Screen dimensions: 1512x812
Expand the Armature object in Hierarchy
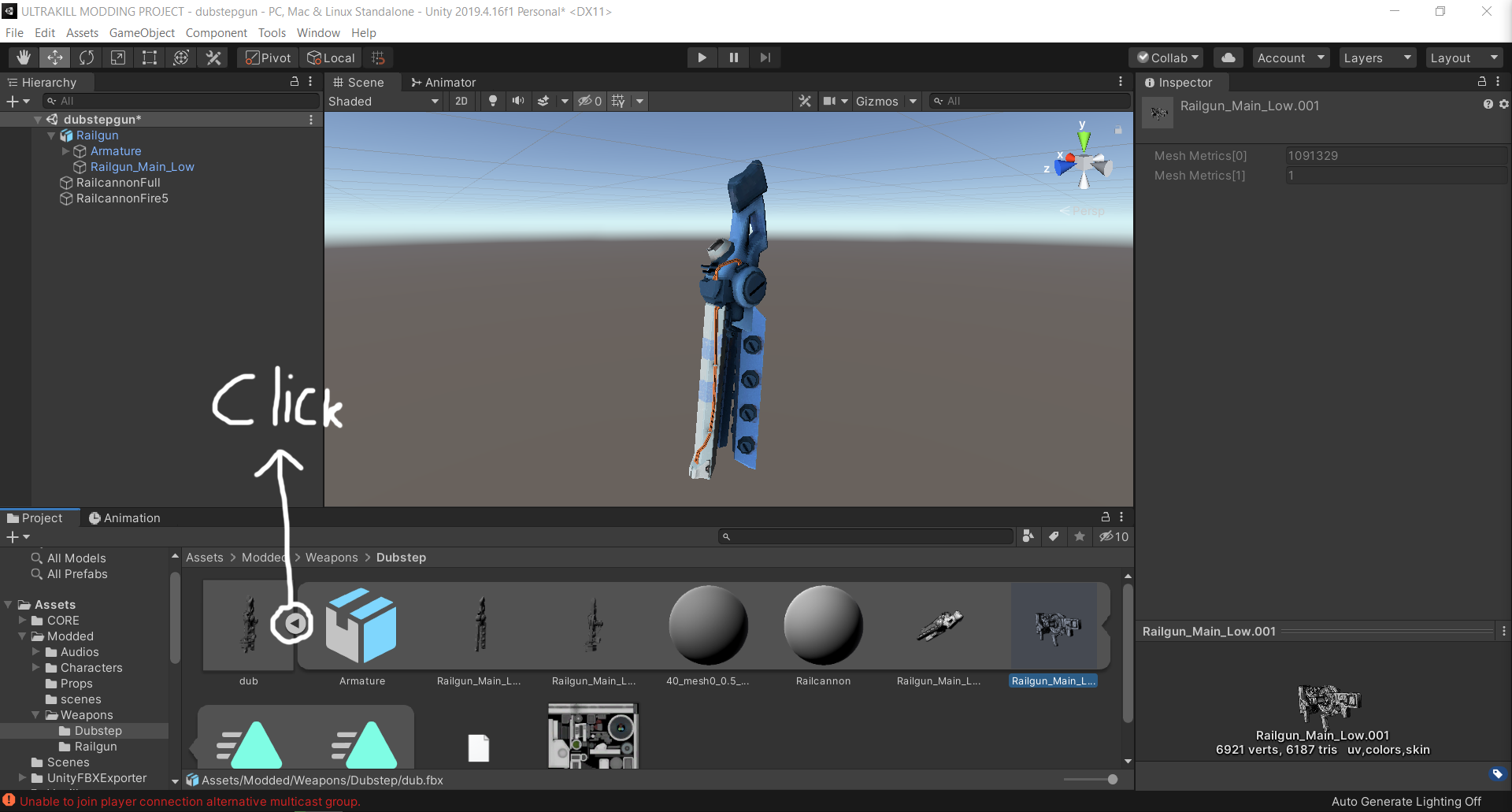point(66,151)
